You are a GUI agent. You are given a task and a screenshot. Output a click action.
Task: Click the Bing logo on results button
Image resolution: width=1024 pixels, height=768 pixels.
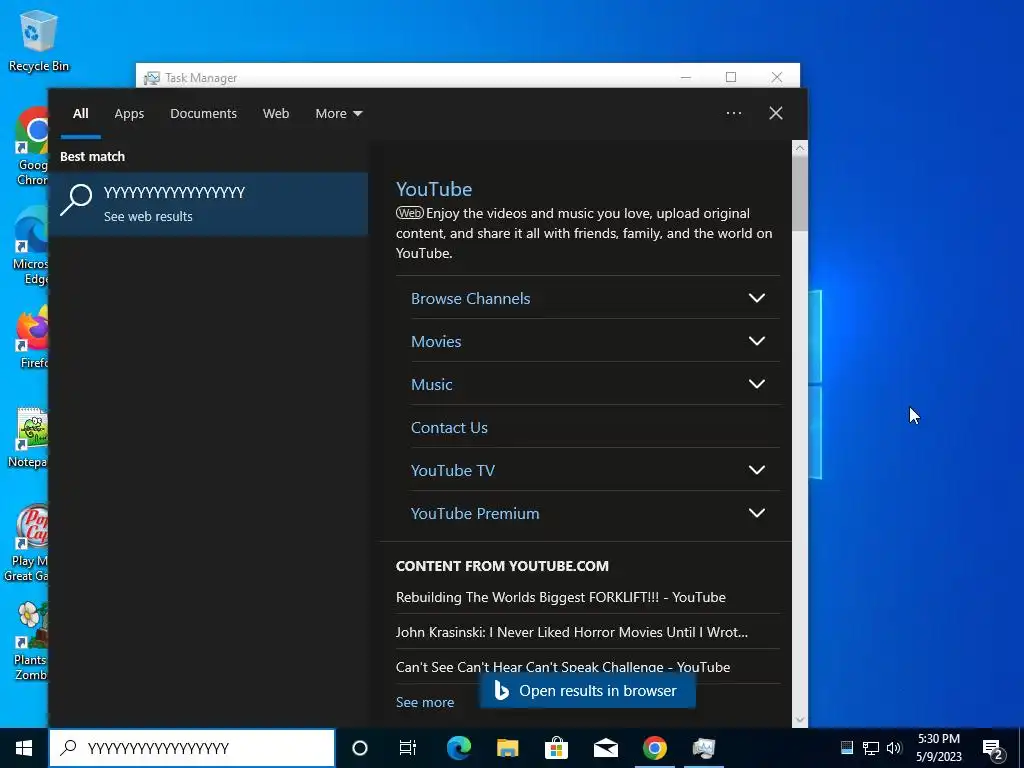[502, 690]
